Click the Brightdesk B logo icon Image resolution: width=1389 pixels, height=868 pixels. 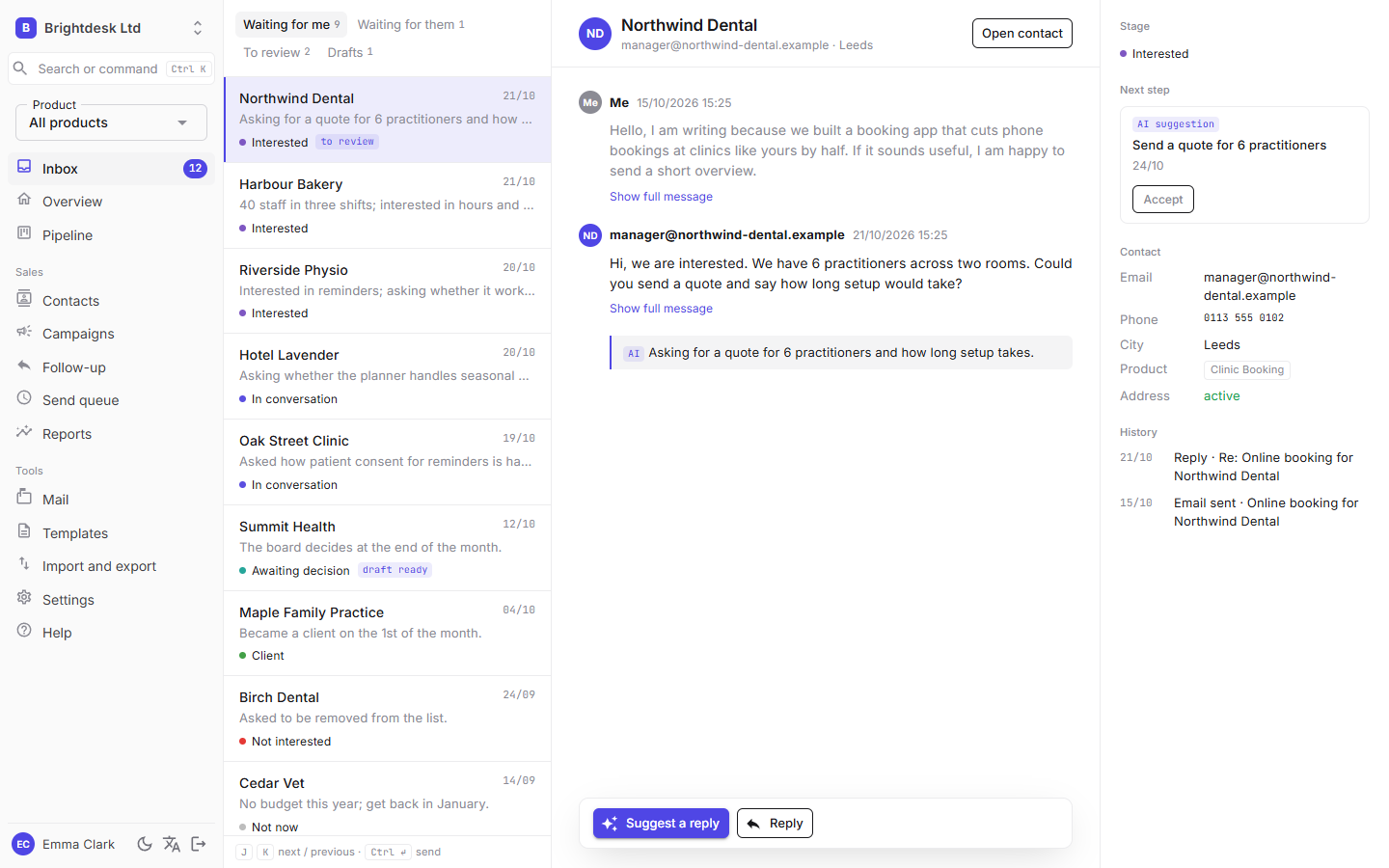point(26,28)
